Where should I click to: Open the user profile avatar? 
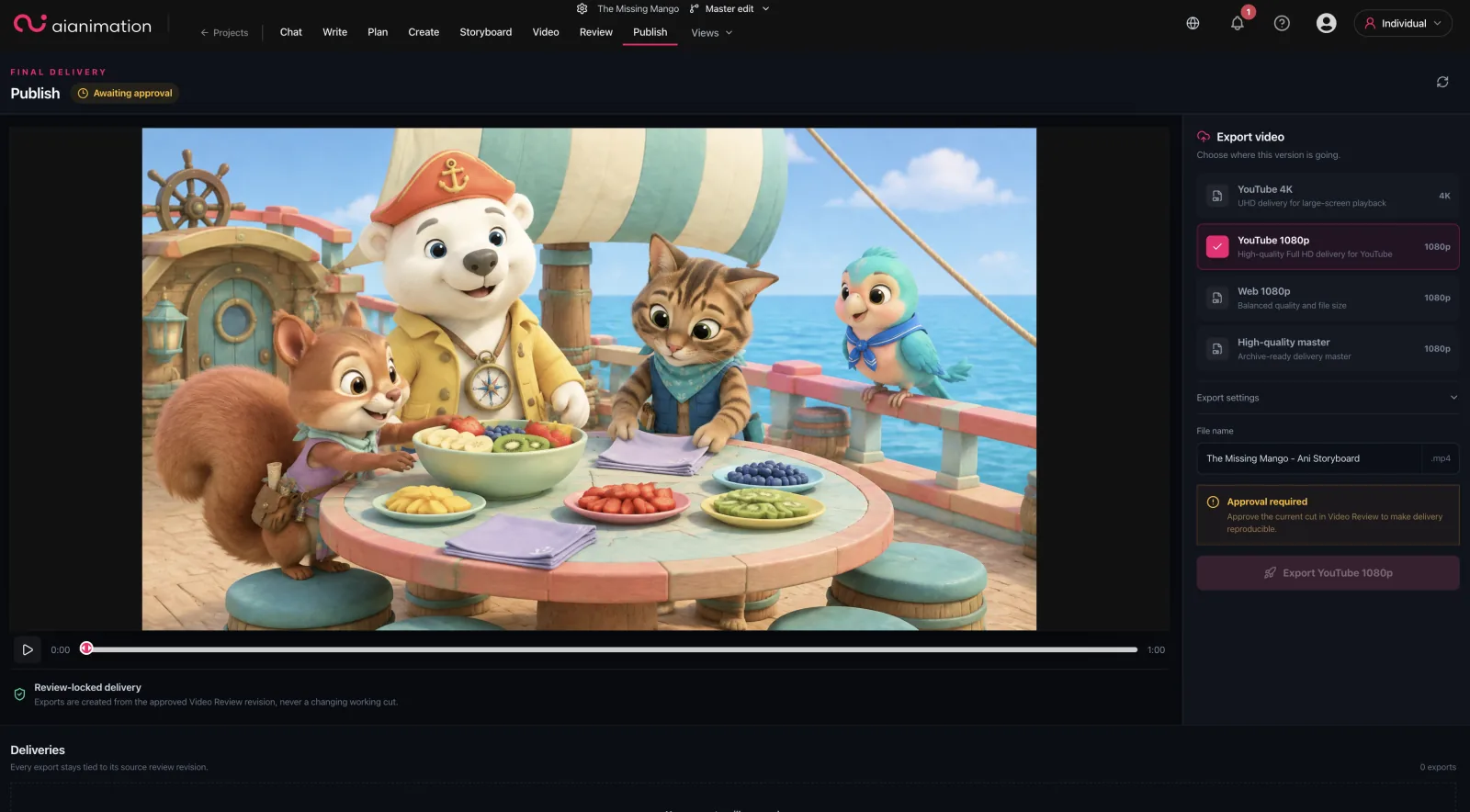click(1326, 24)
